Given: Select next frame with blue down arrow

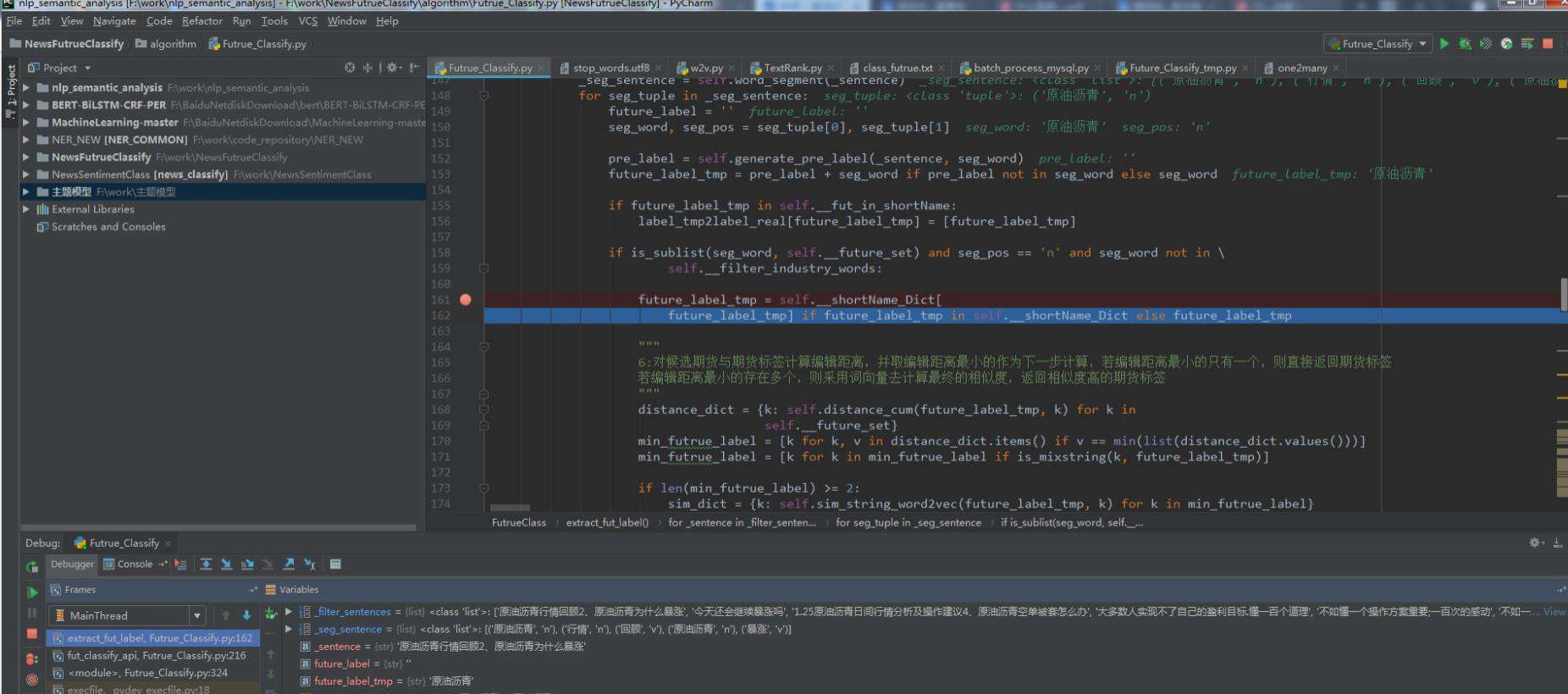Looking at the screenshot, I should (x=246, y=615).
